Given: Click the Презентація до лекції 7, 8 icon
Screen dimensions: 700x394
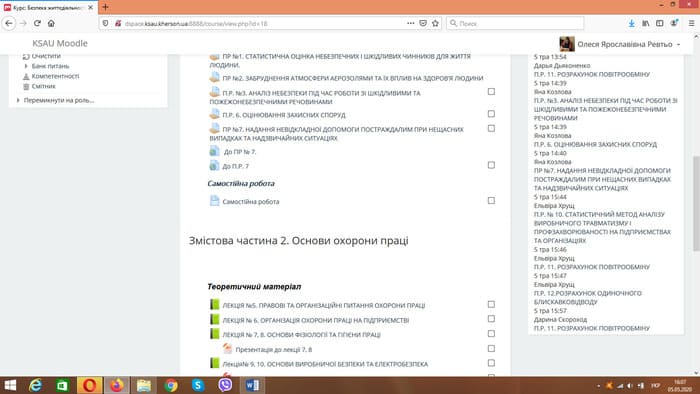Looking at the screenshot, I should click(x=227, y=348).
